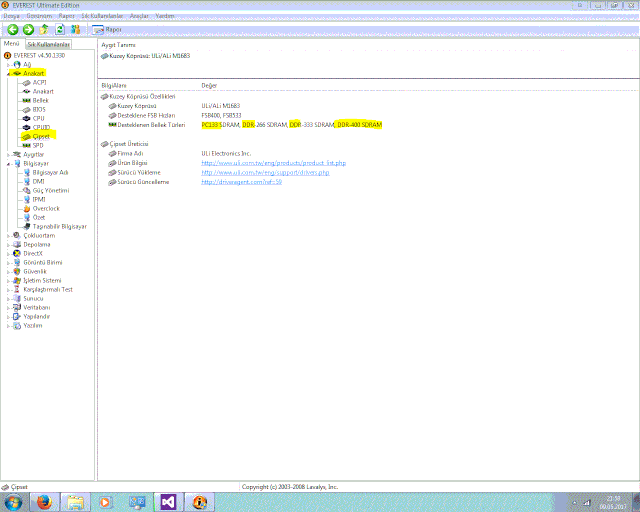Collapse the Anakart tree node
This screenshot has height=512, width=640.
[8, 74]
